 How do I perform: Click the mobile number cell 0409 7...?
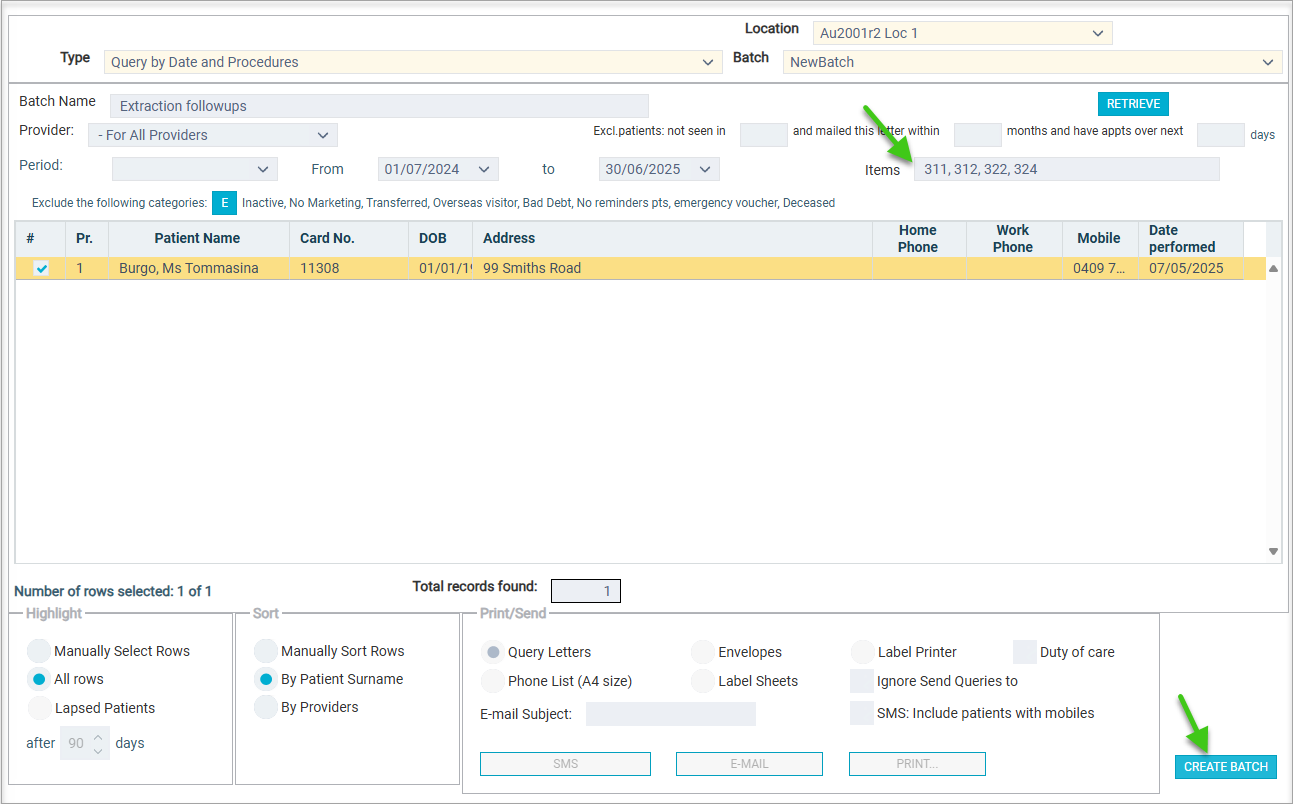point(1099,268)
